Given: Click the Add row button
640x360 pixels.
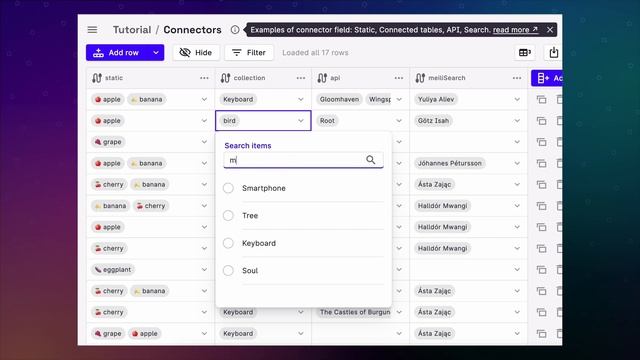Looking at the screenshot, I should pyautogui.click(x=117, y=53).
